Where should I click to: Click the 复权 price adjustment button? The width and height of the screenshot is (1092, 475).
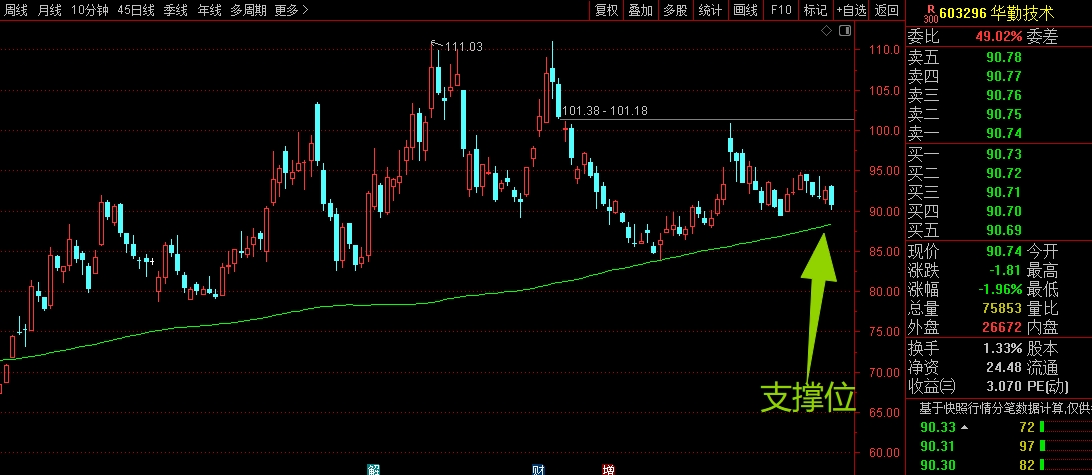(x=606, y=10)
